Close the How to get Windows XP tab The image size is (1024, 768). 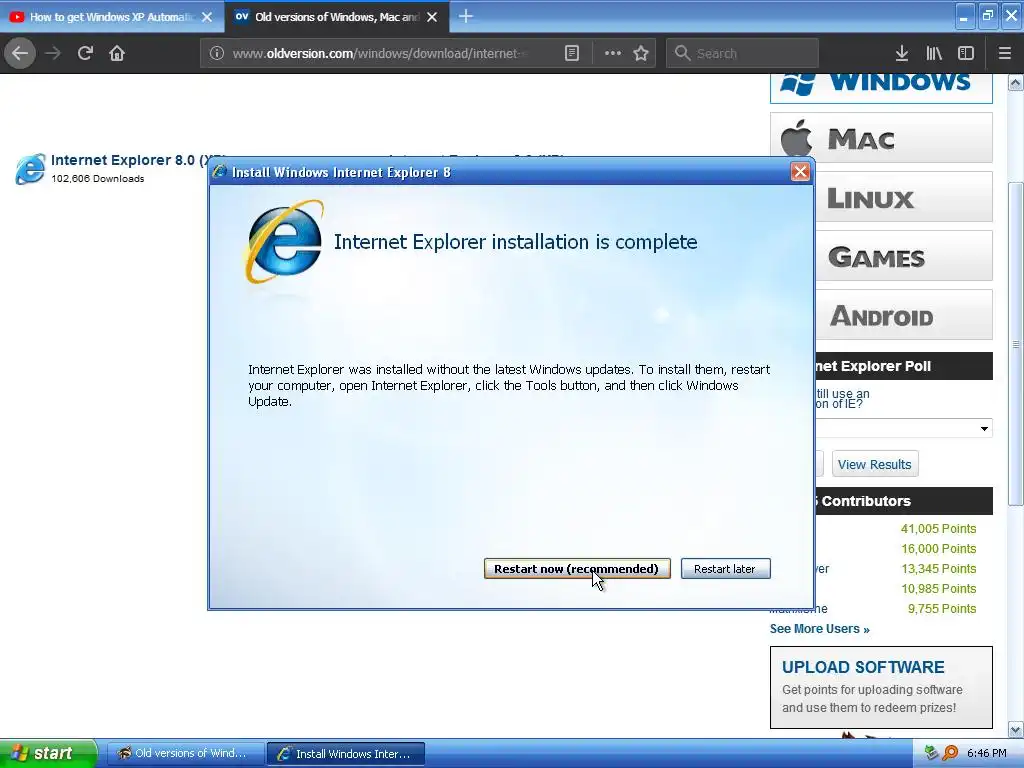point(207,17)
